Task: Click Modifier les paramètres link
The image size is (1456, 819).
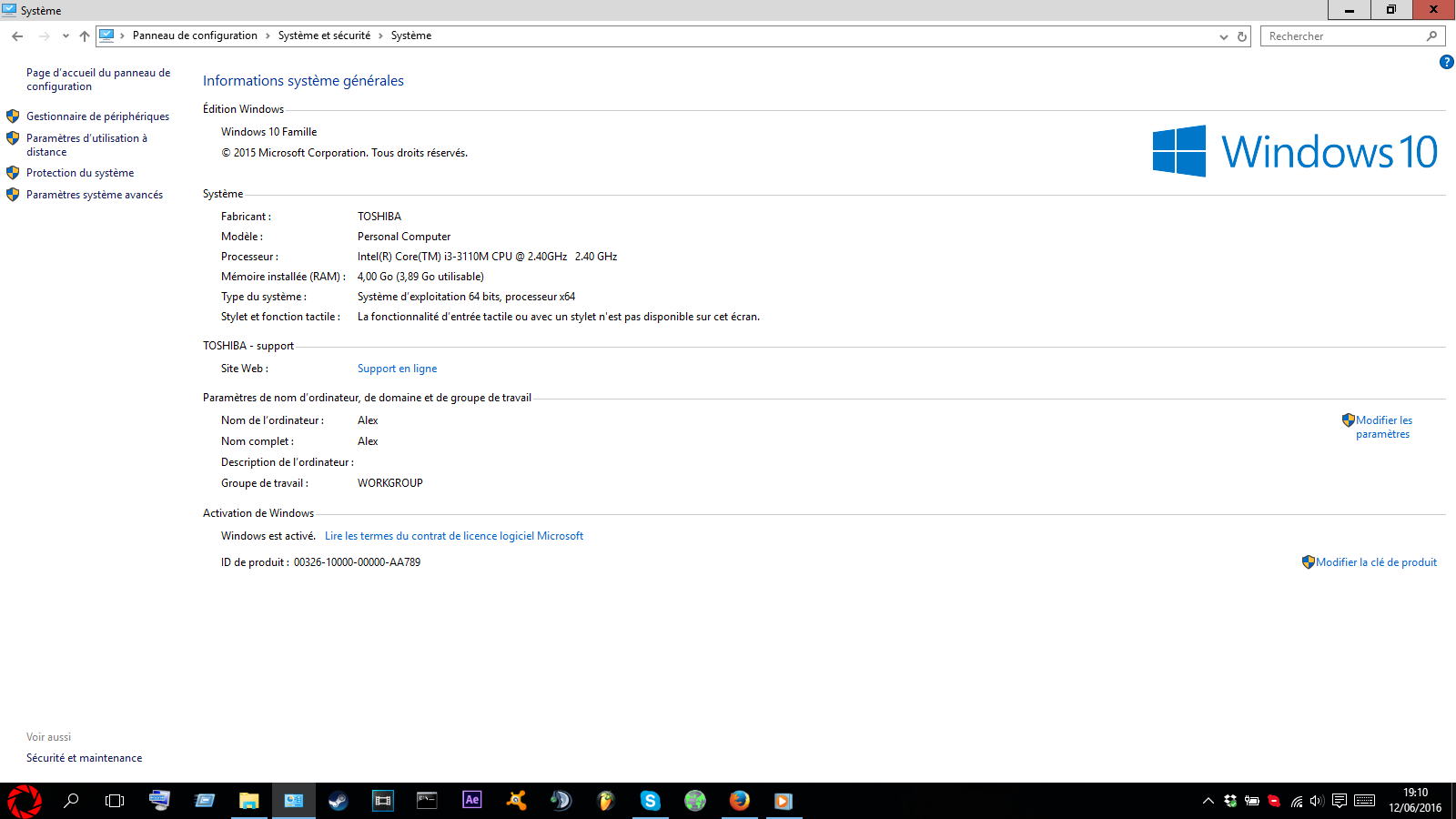Action: point(1383,427)
